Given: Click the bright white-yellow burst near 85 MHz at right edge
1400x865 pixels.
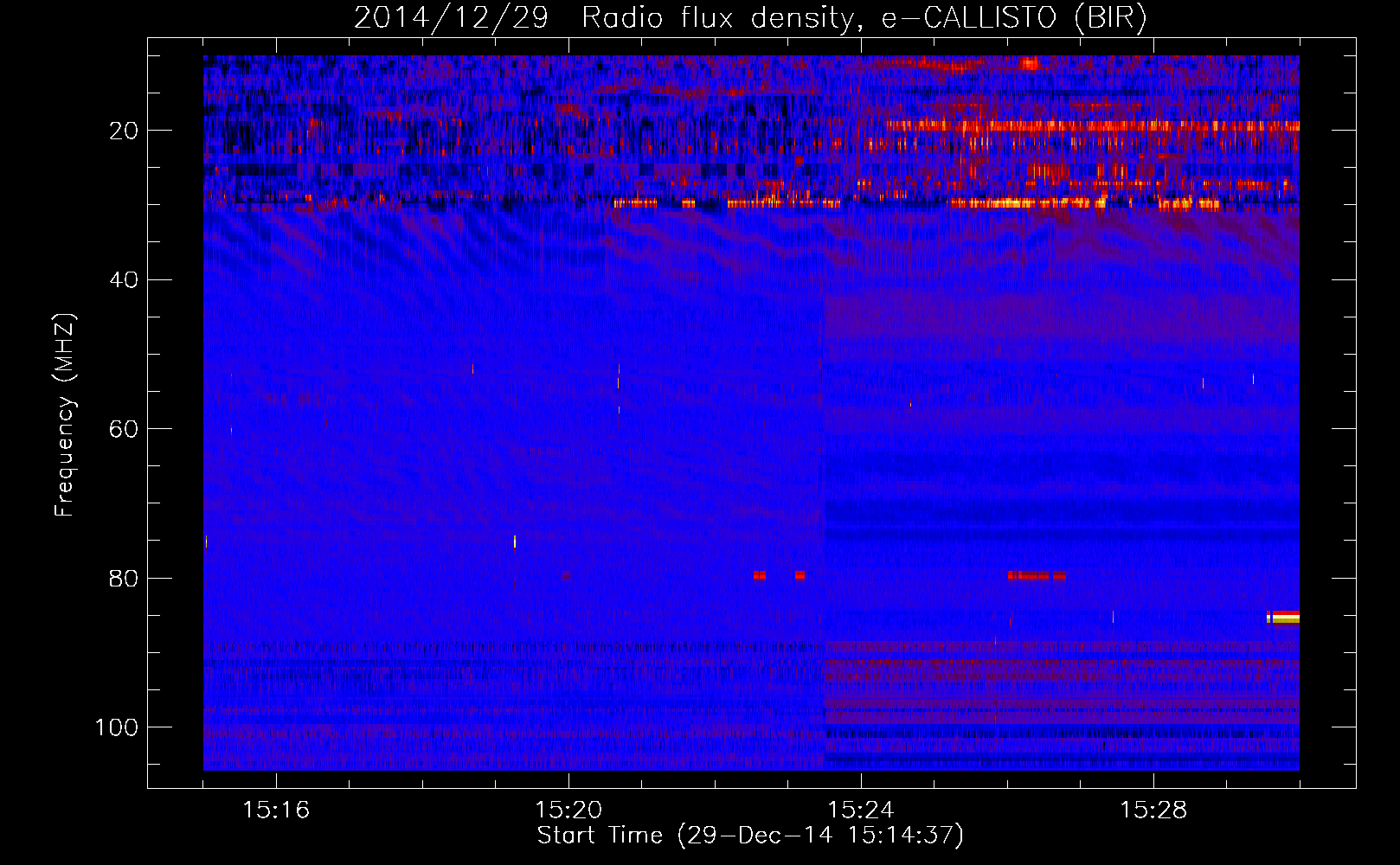Looking at the screenshot, I should tap(1283, 617).
